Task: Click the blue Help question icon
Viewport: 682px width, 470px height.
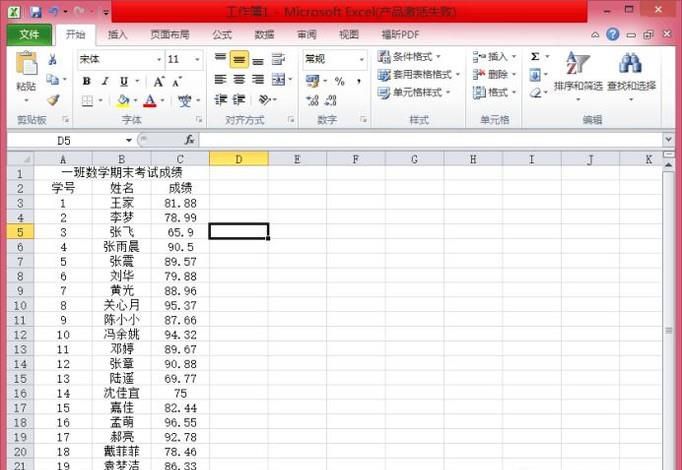Action: (613, 34)
